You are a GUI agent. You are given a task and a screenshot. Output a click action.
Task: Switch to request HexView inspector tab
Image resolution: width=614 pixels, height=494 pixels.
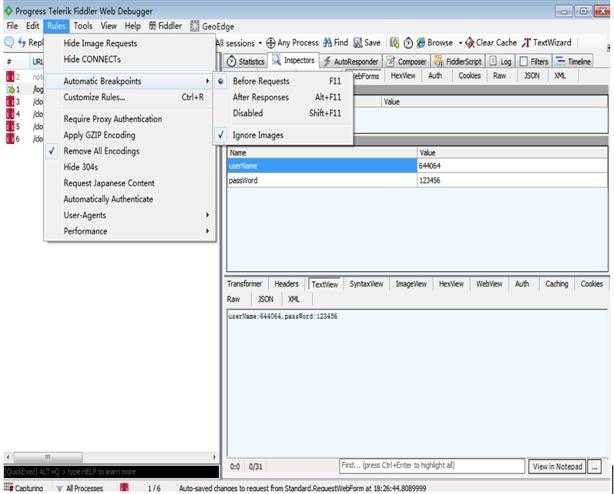pyautogui.click(x=403, y=76)
